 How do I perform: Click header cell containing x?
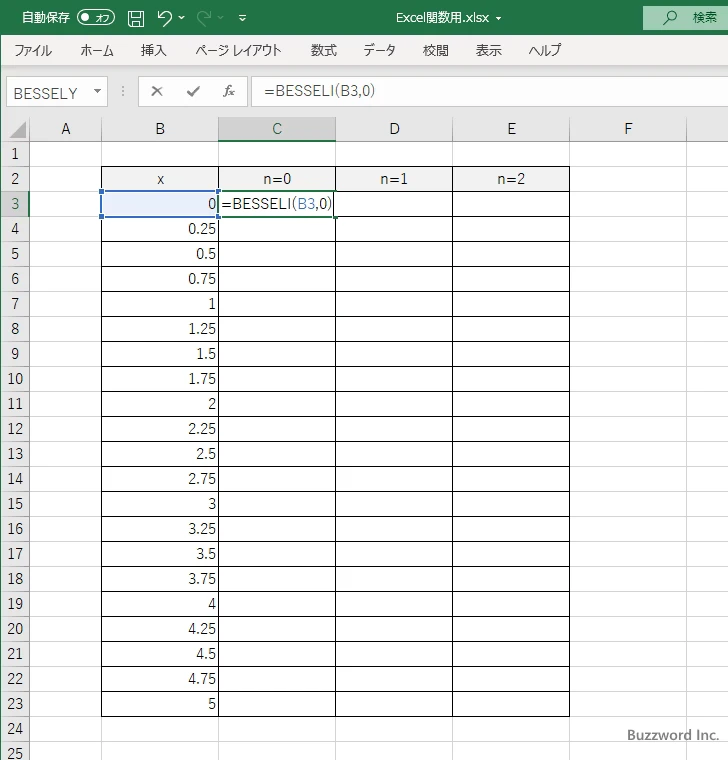click(160, 179)
